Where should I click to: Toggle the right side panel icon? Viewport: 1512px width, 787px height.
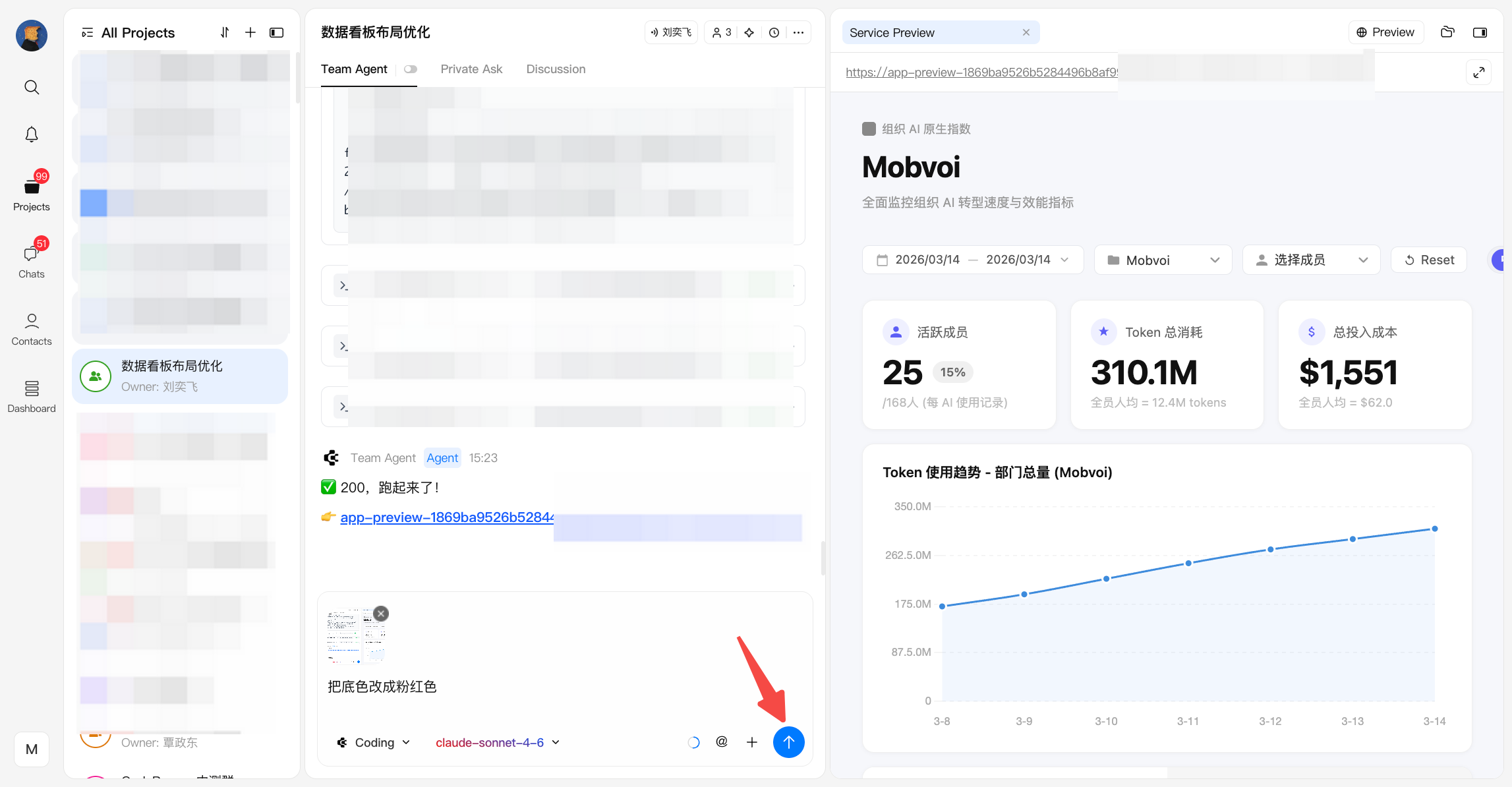(1480, 32)
